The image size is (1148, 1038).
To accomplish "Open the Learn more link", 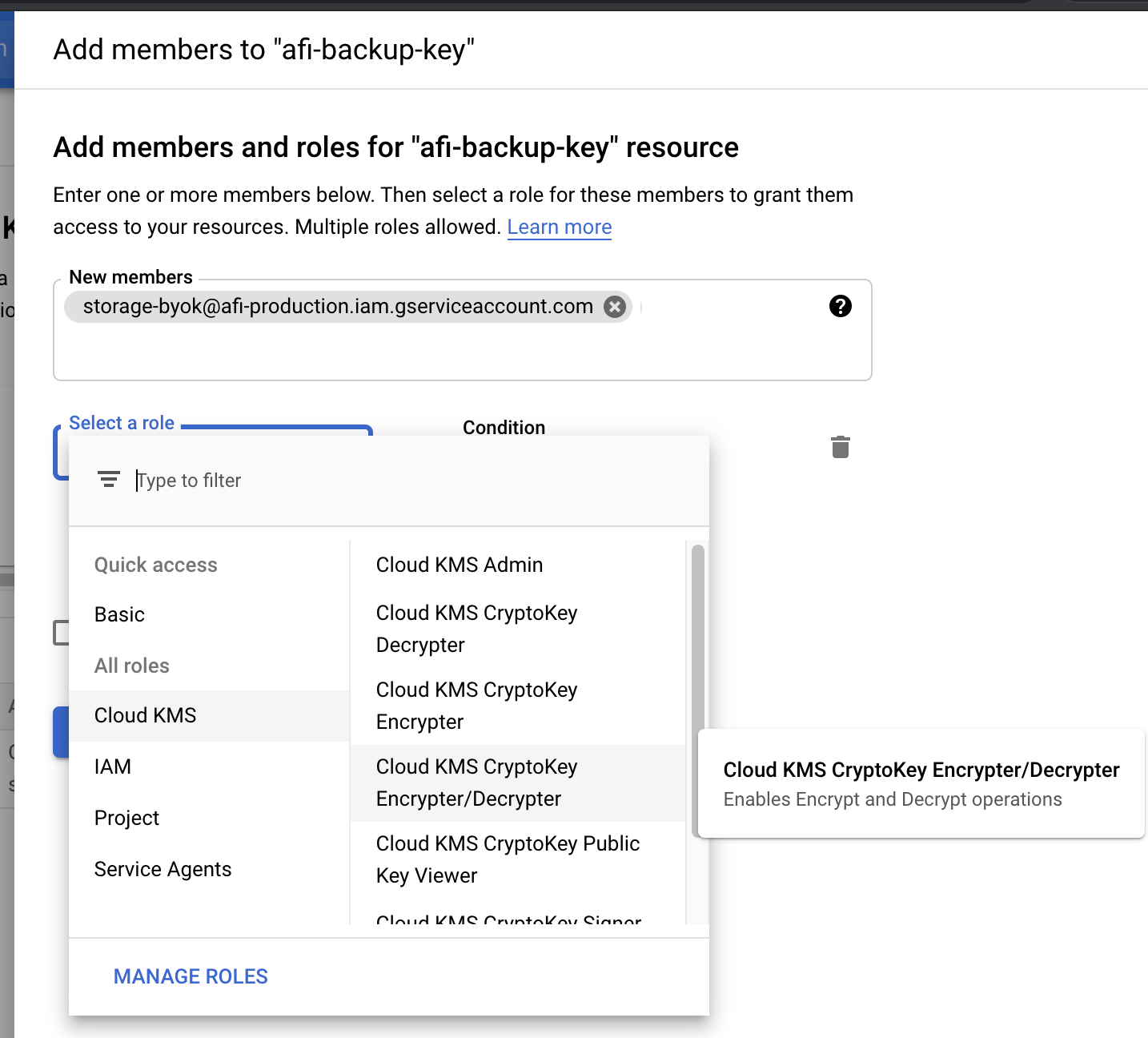I will (x=560, y=227).
